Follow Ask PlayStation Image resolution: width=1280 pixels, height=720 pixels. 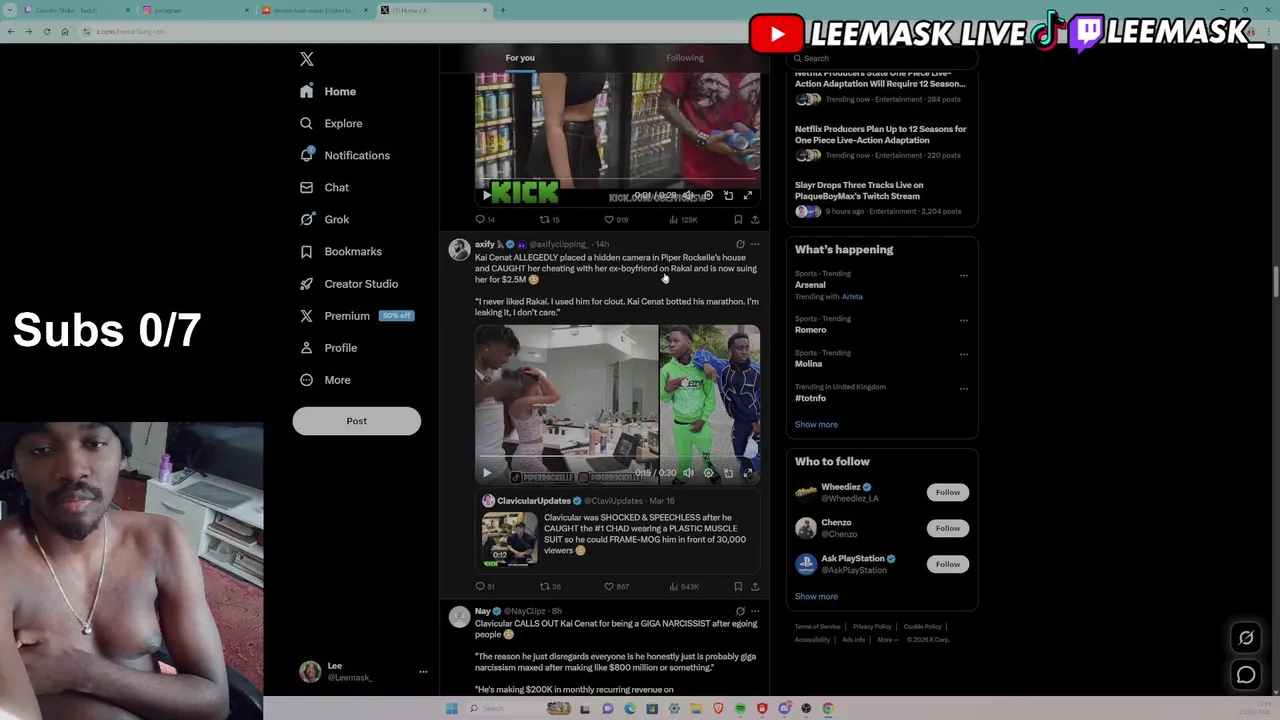[x=948, y=564]
